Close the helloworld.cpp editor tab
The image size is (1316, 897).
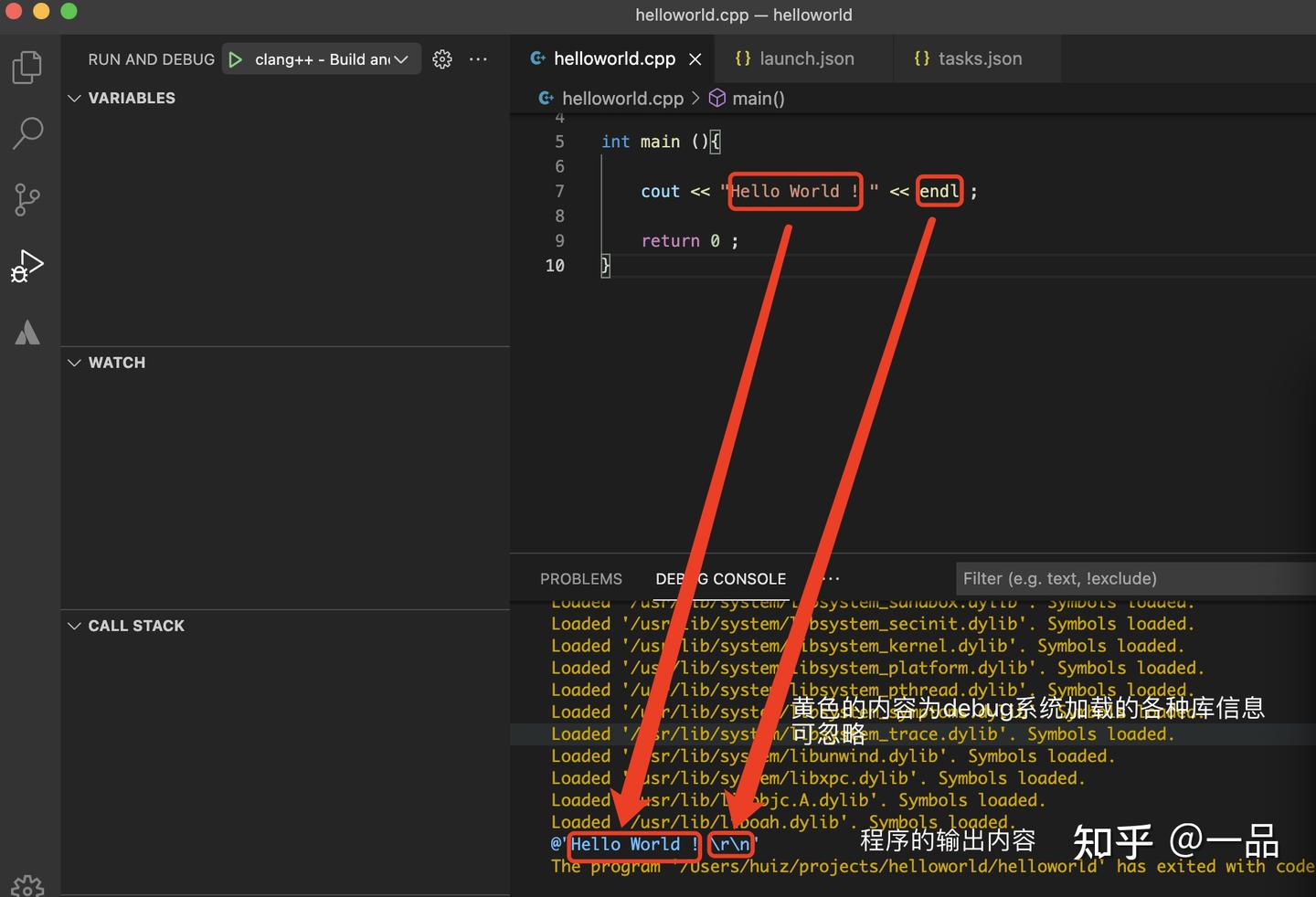(x=695, y=58)
